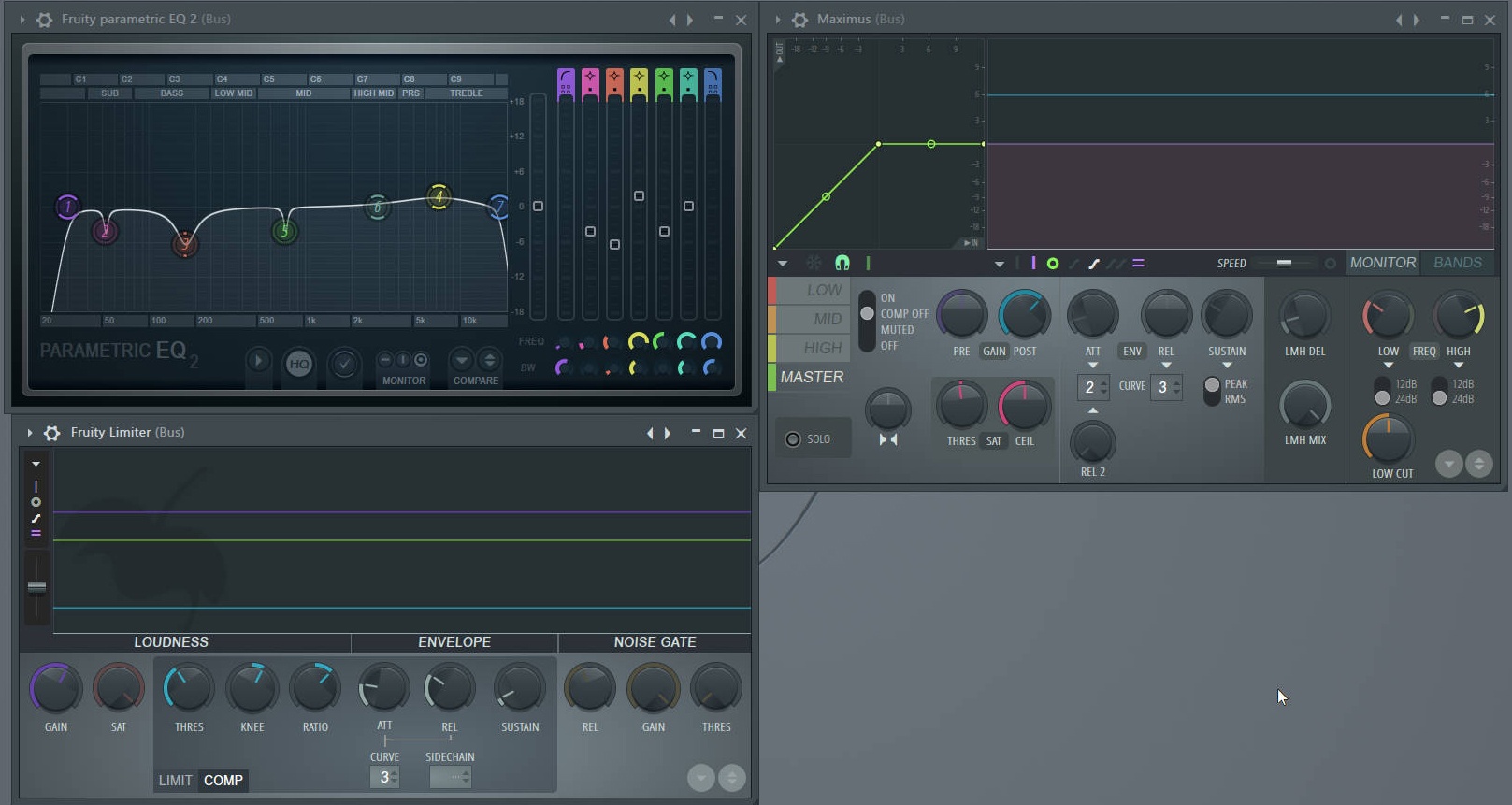Switch to MONITOR view in Maximus
This screenshot has height=805, width=1512.
point(1383,263)
